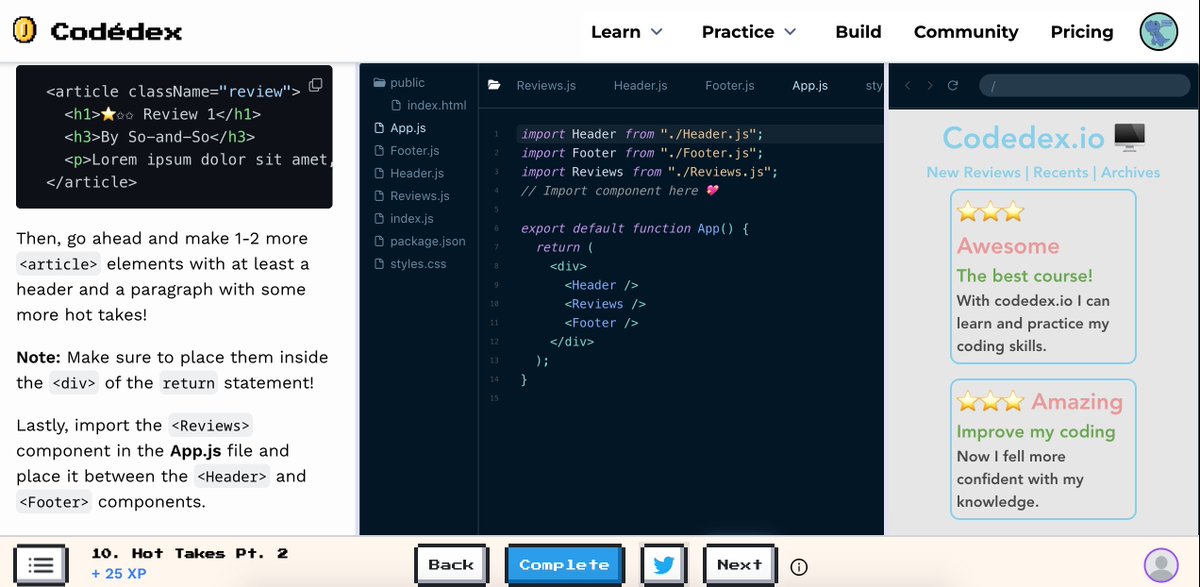This screenshot has height=587, width=1200.
Task: Copy the code snippet via copy icon
Action: (x=316, y=85)
